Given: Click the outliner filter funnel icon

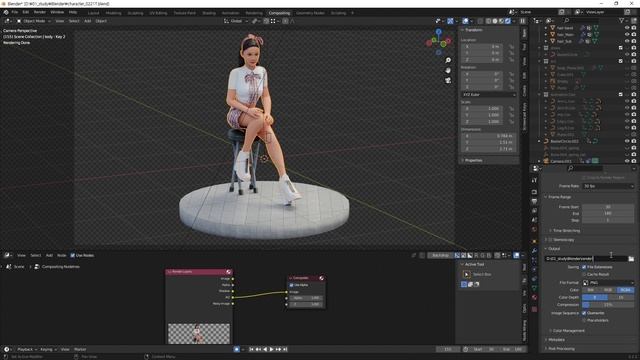Looking at the screenshot, I should click(x=622, y=20).
